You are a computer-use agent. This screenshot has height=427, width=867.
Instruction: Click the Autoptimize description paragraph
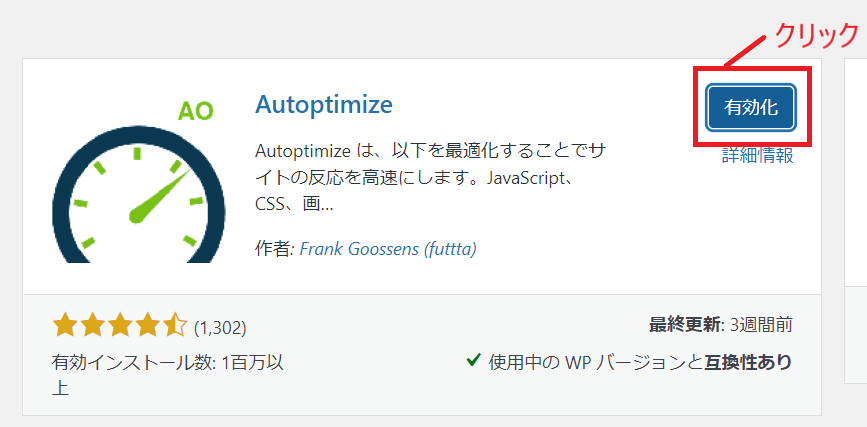(x=430, y=178)
